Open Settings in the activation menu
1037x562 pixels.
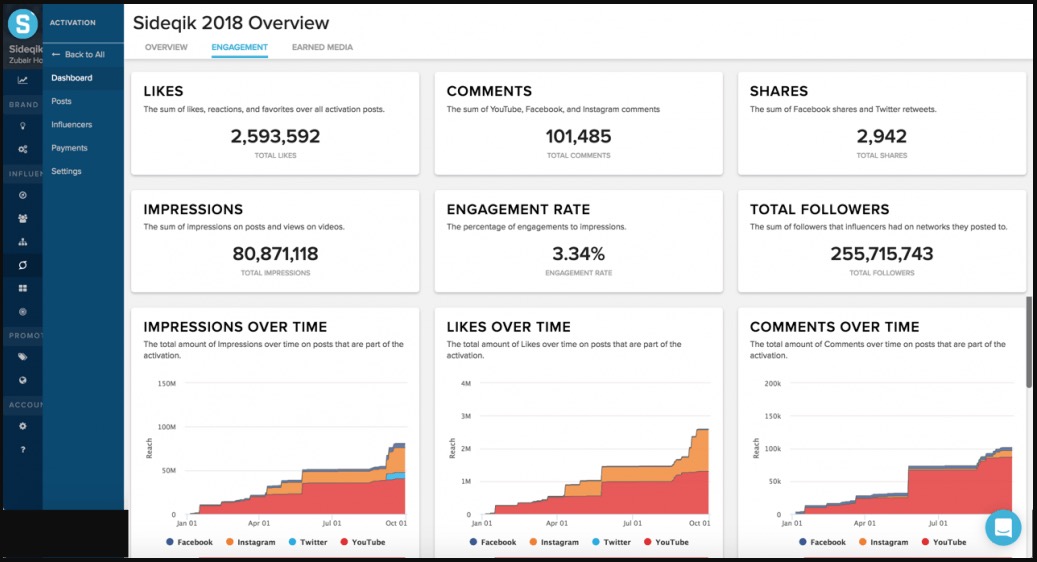pos(66,171)
